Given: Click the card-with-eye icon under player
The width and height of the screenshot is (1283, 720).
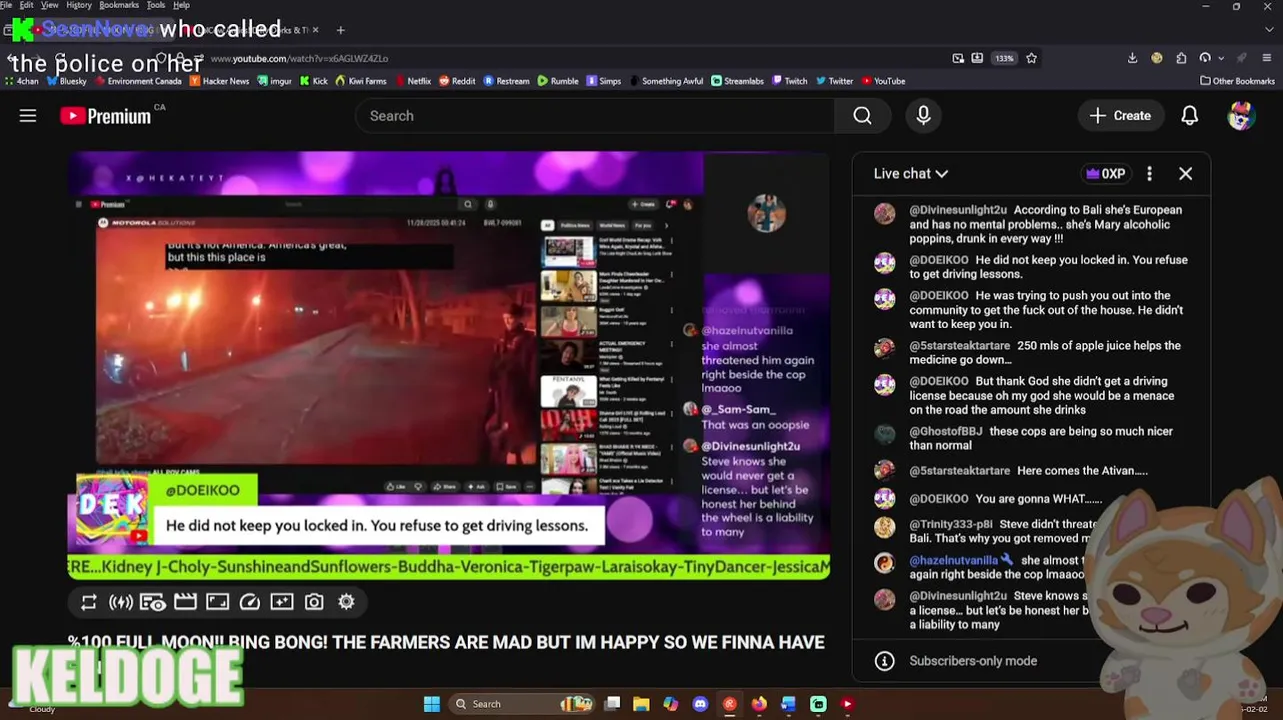Looking at the screenshot, I should click(x=153, y=602).
